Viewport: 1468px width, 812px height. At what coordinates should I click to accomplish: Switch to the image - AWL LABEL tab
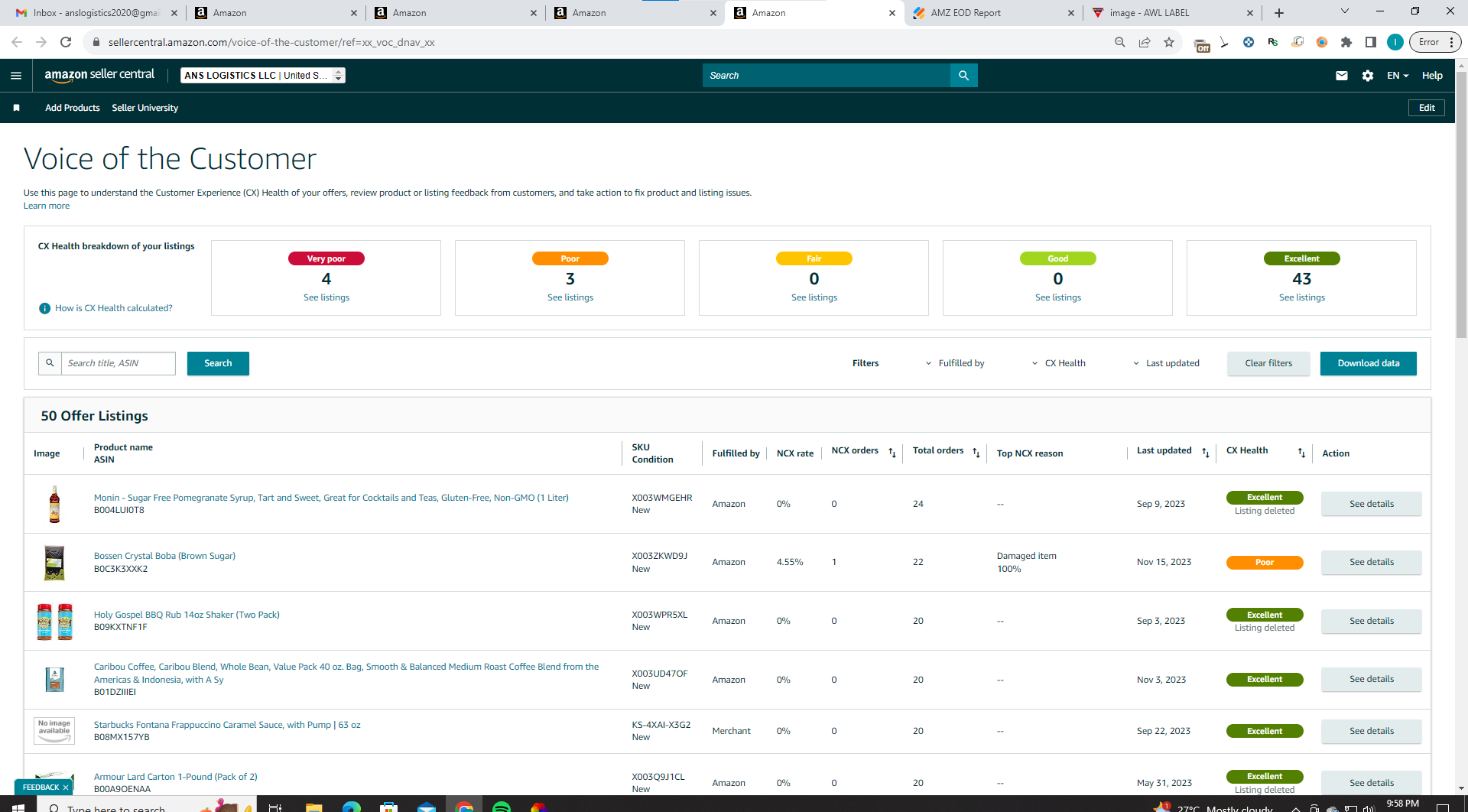[1172, 13]
